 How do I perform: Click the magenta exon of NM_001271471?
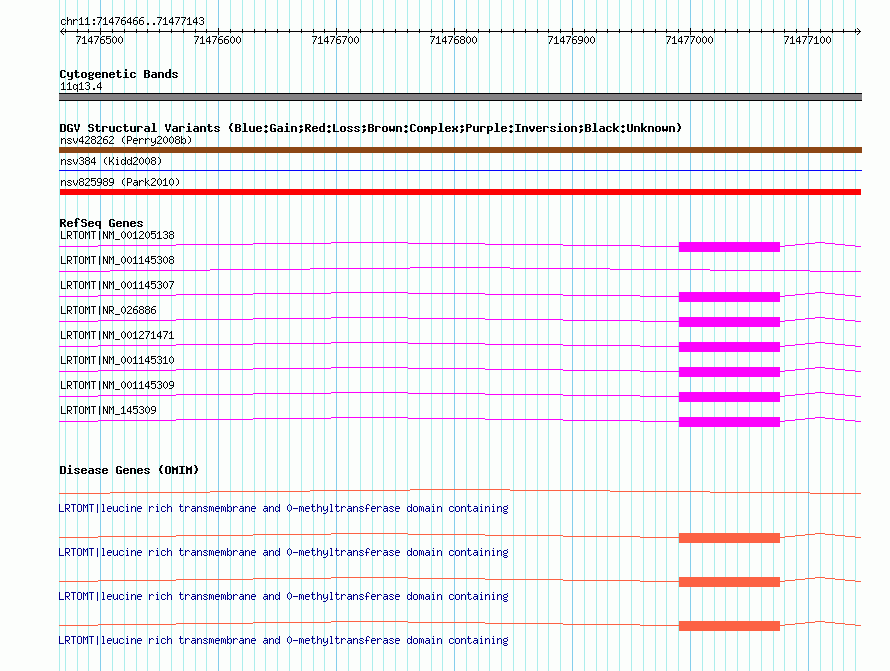(x=729, y=347)
